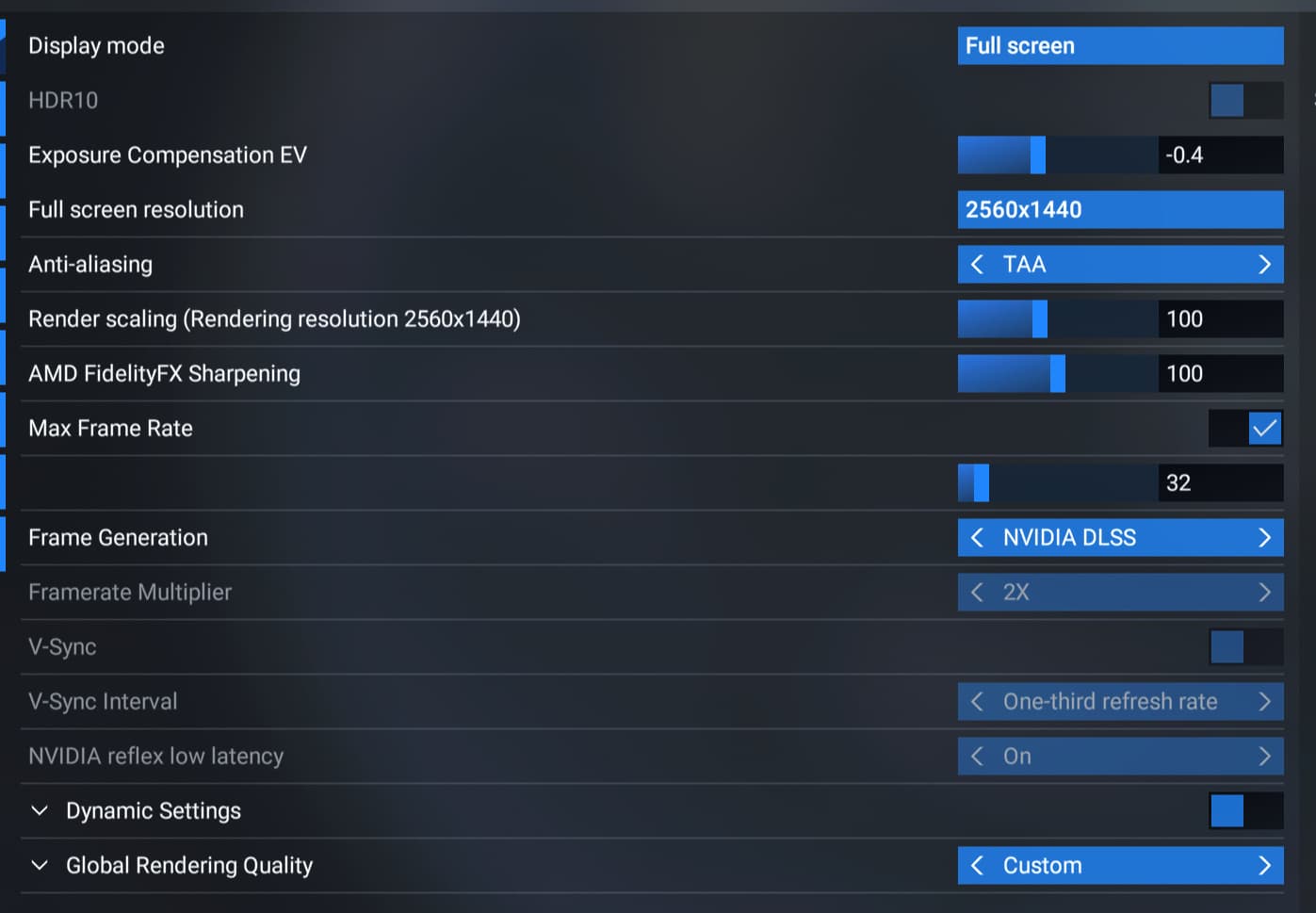Click the AMD FidelityFX Sharpening slider
This screenshot has height=913, width=1316.
point(1058,373)
